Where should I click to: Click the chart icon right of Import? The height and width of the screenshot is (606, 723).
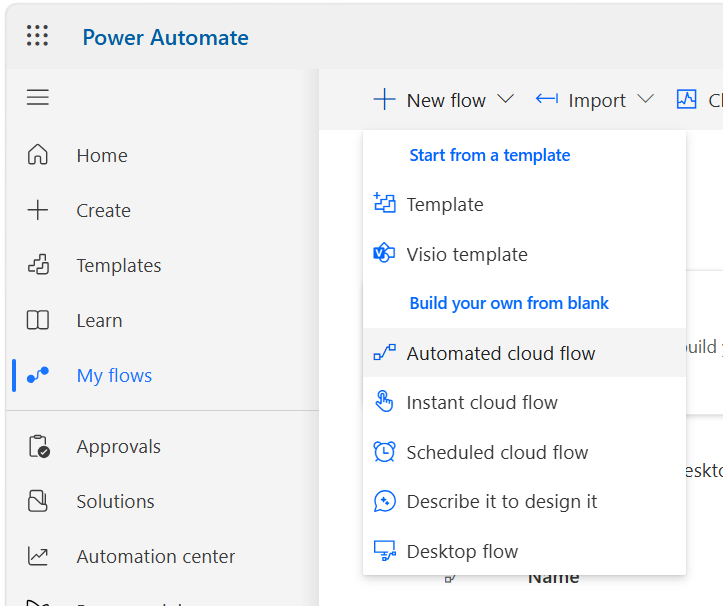tap(687, 99)
